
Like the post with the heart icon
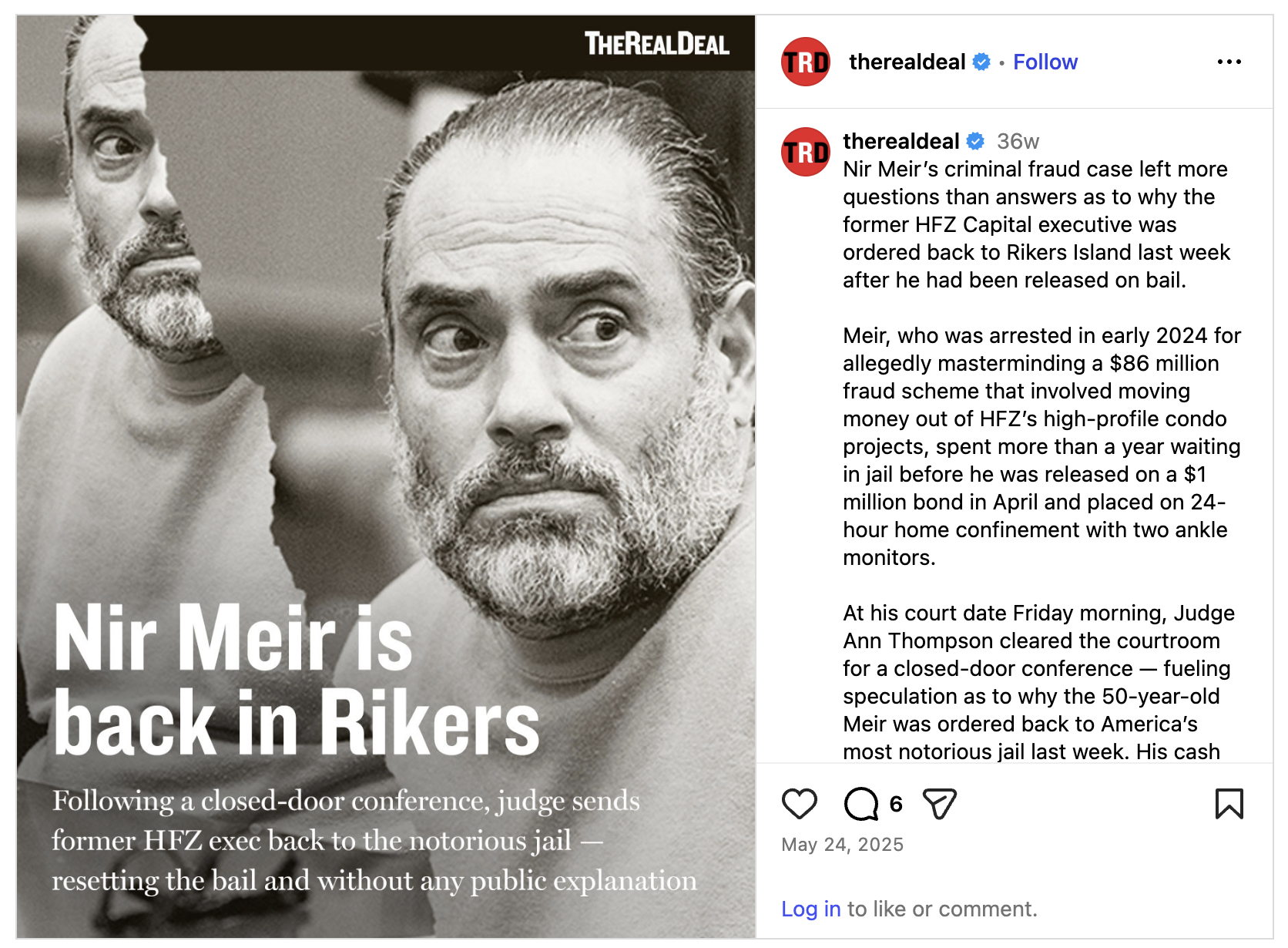[799, 804]
